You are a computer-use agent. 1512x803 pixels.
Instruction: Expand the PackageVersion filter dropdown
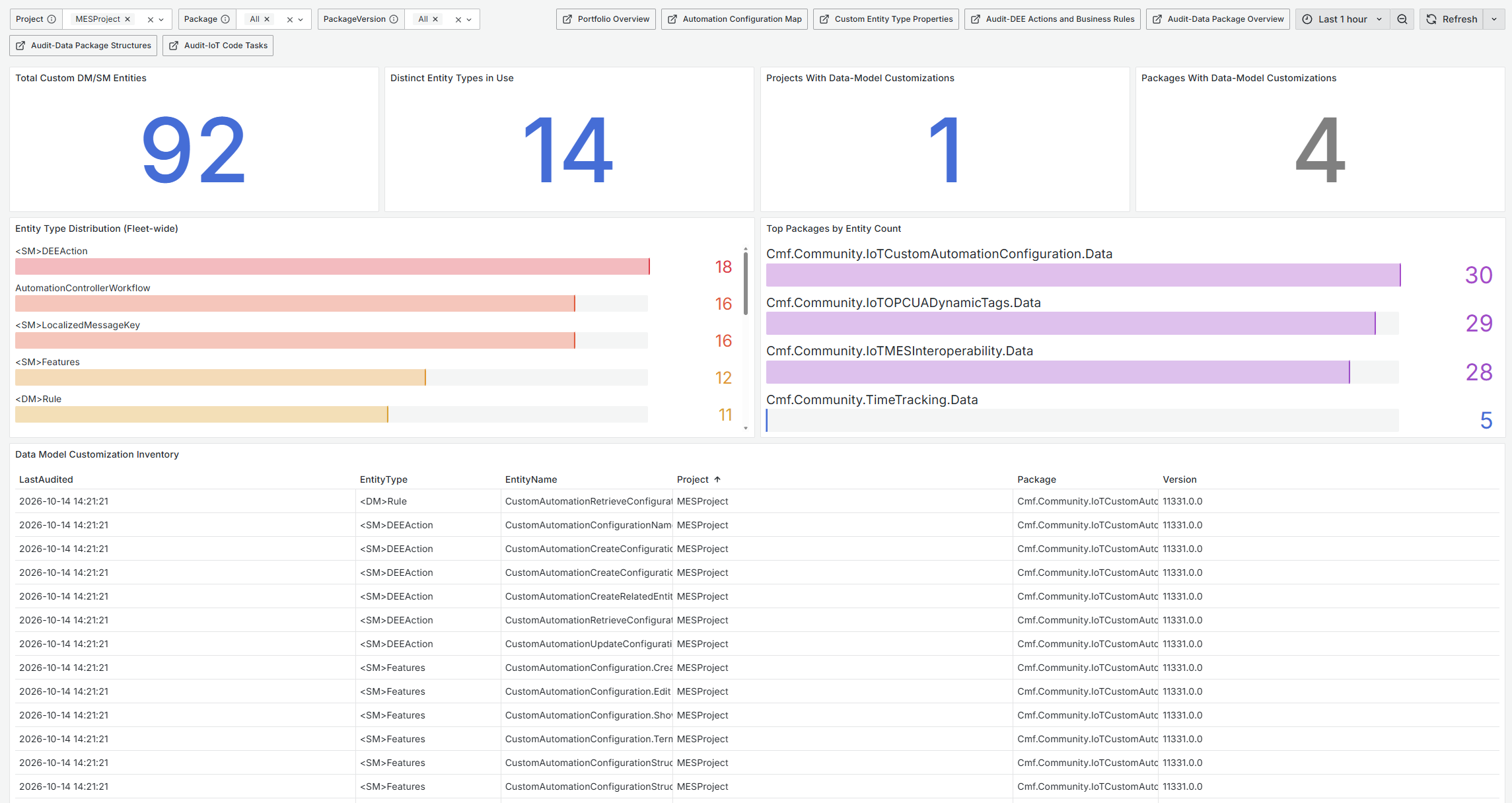[x=469, y=20]
